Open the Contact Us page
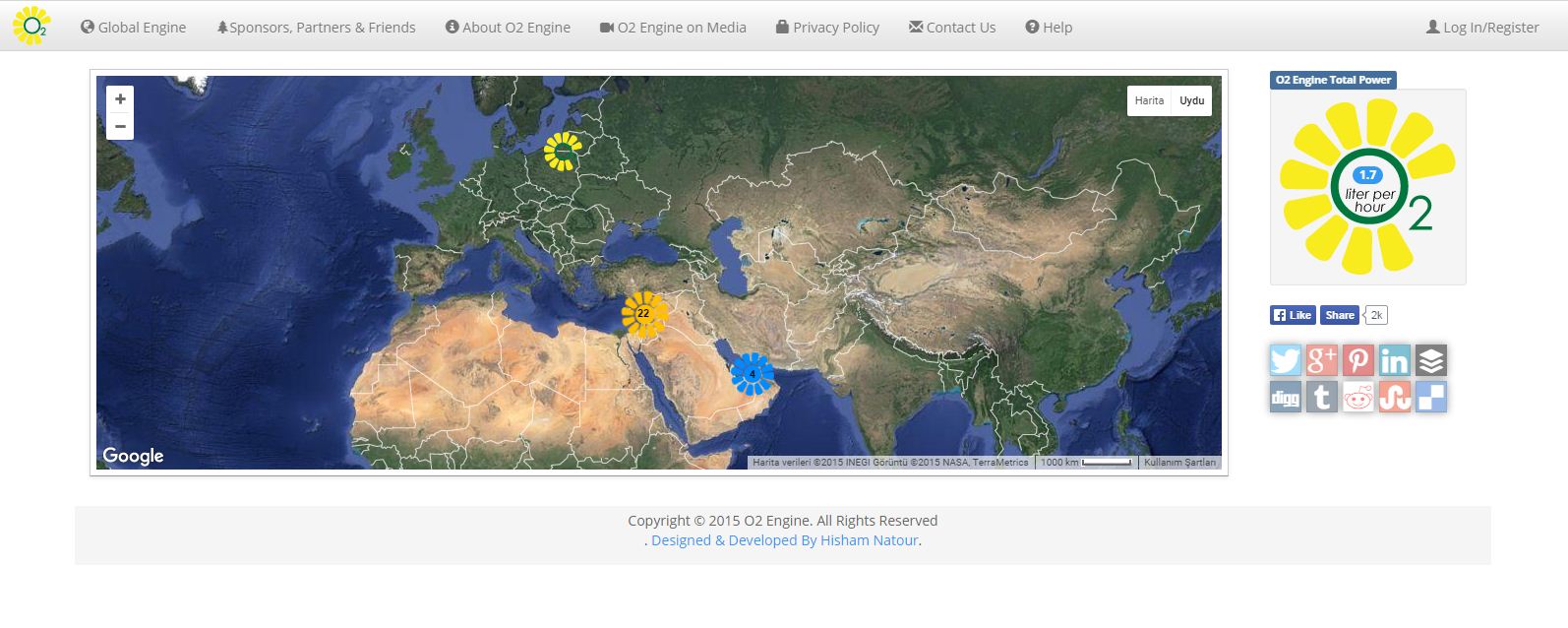 pos(952,28)
